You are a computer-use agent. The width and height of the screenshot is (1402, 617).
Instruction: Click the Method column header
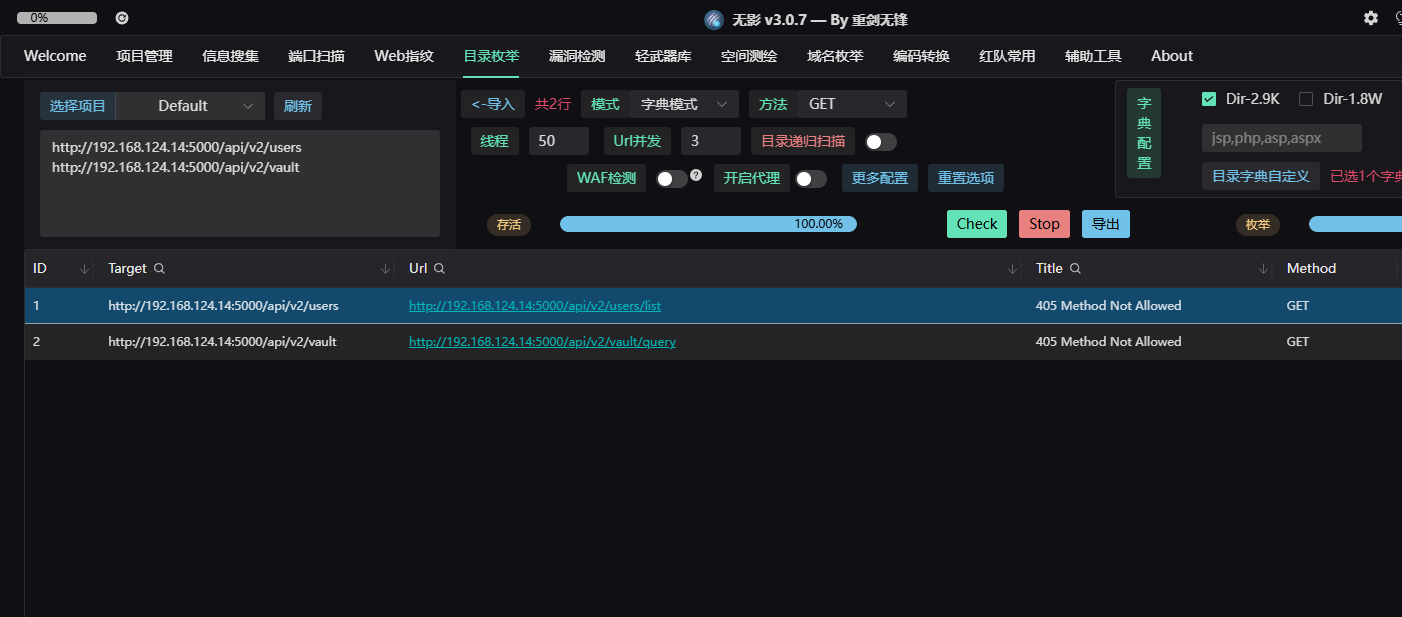pyautogui.click(x=1311, y=269)
